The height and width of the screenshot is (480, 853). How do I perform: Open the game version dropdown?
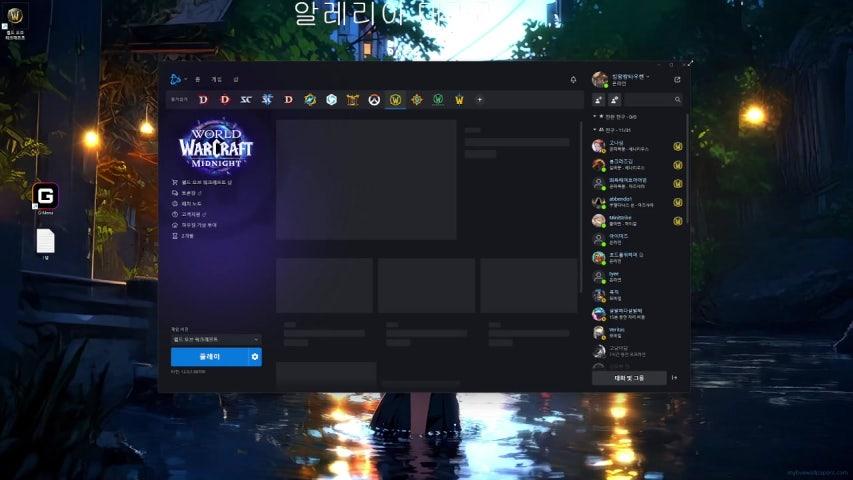click(x=216, y=340)
